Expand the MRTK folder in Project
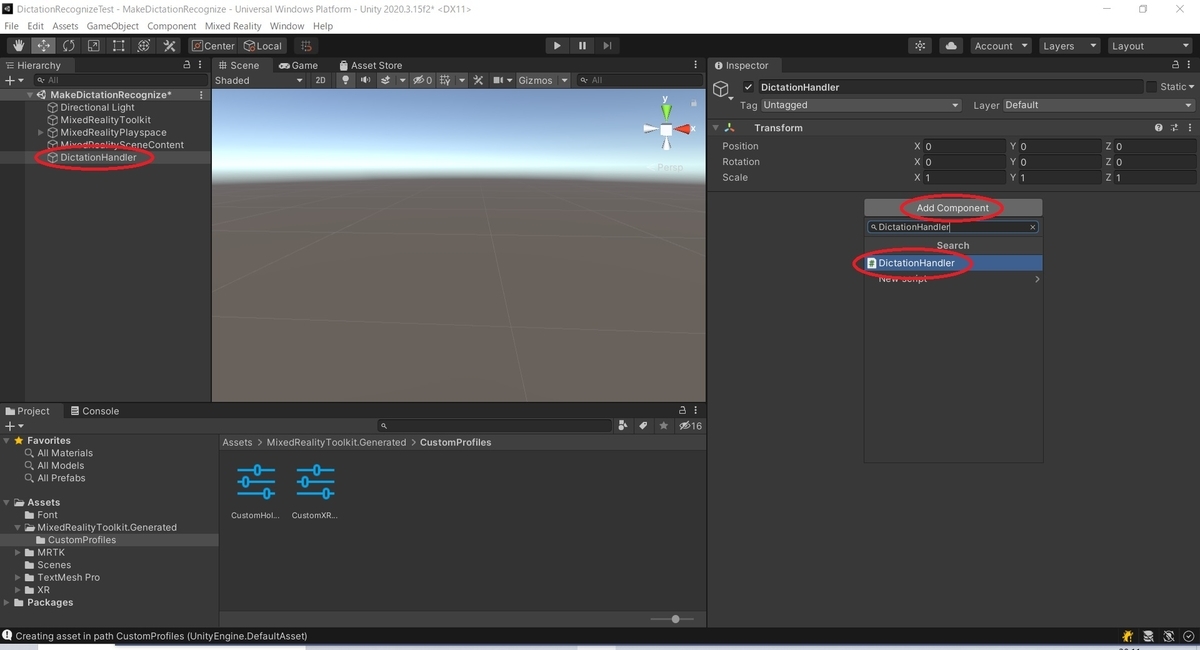Image resolution: width=1200 pixels, height=650 pixels. coord(18,552)
